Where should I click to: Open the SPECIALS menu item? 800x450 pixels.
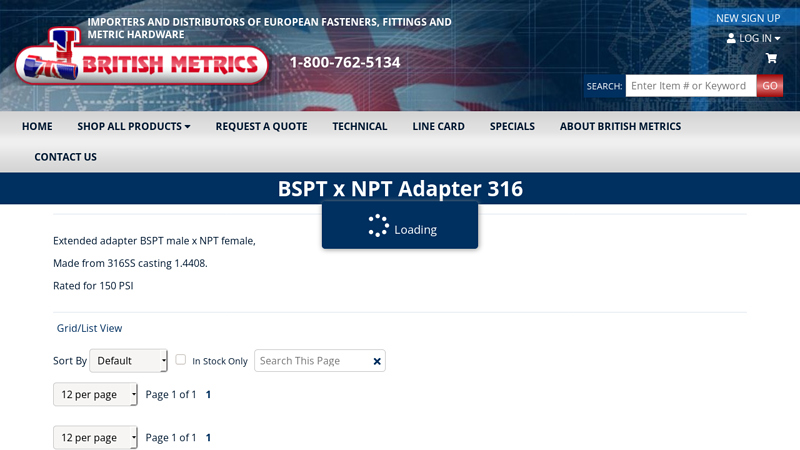coord(512,127)
